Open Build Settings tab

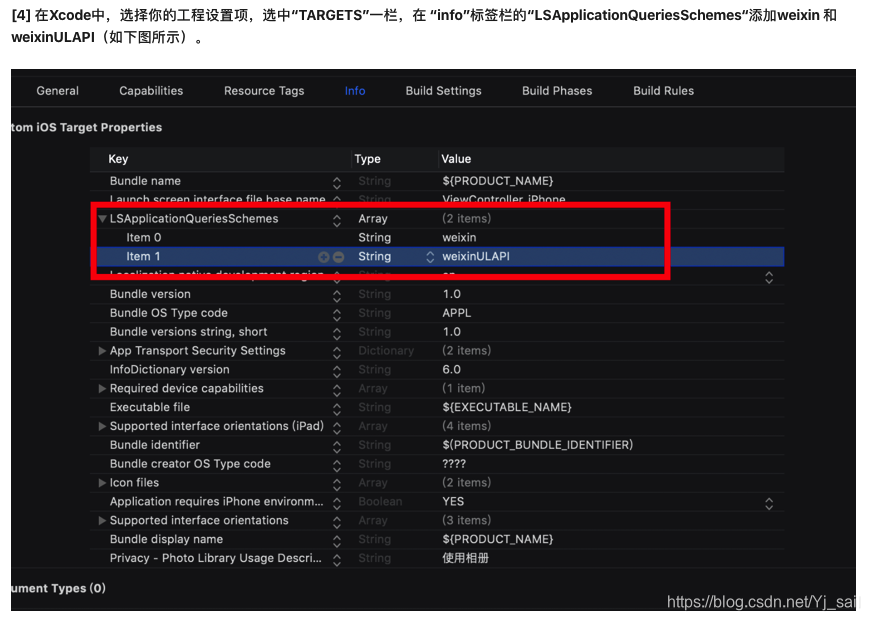[x=443, y=90]
